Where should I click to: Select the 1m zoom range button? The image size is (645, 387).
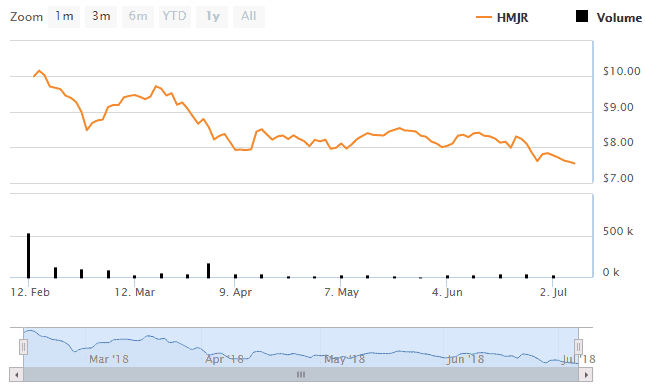click(x=64, y=17)
